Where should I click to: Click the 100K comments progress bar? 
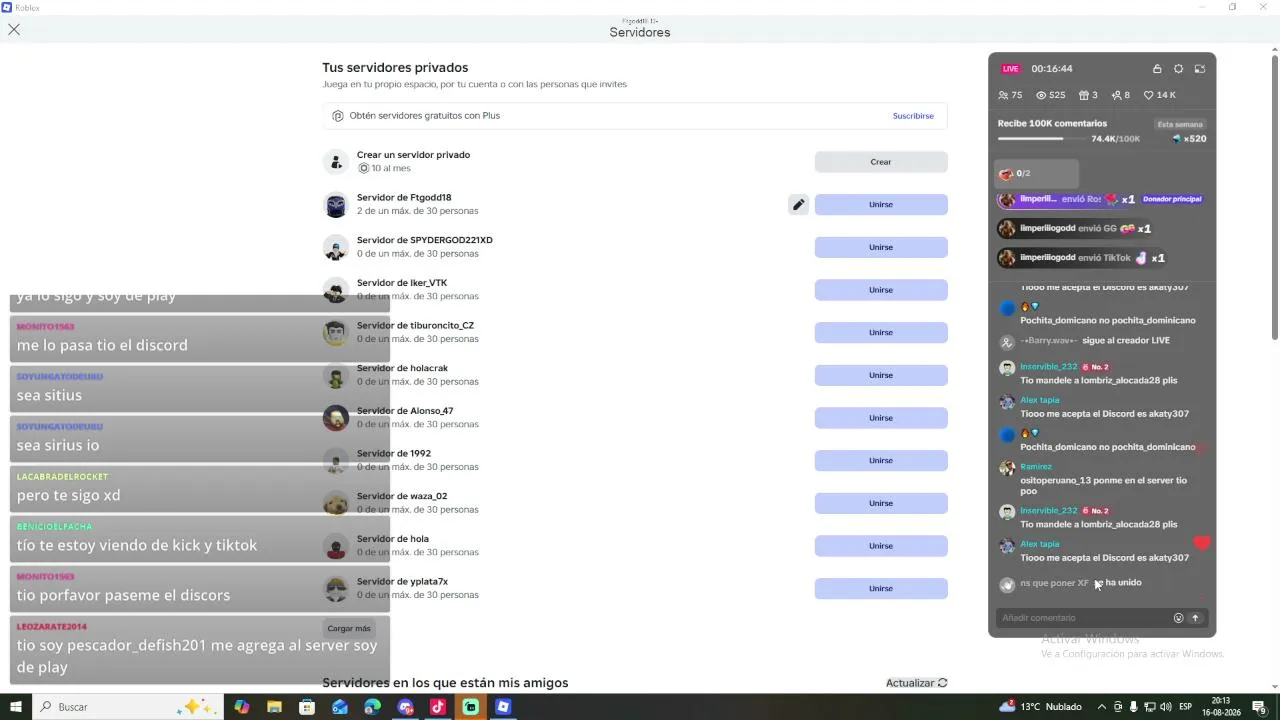tap(1041, 139)
